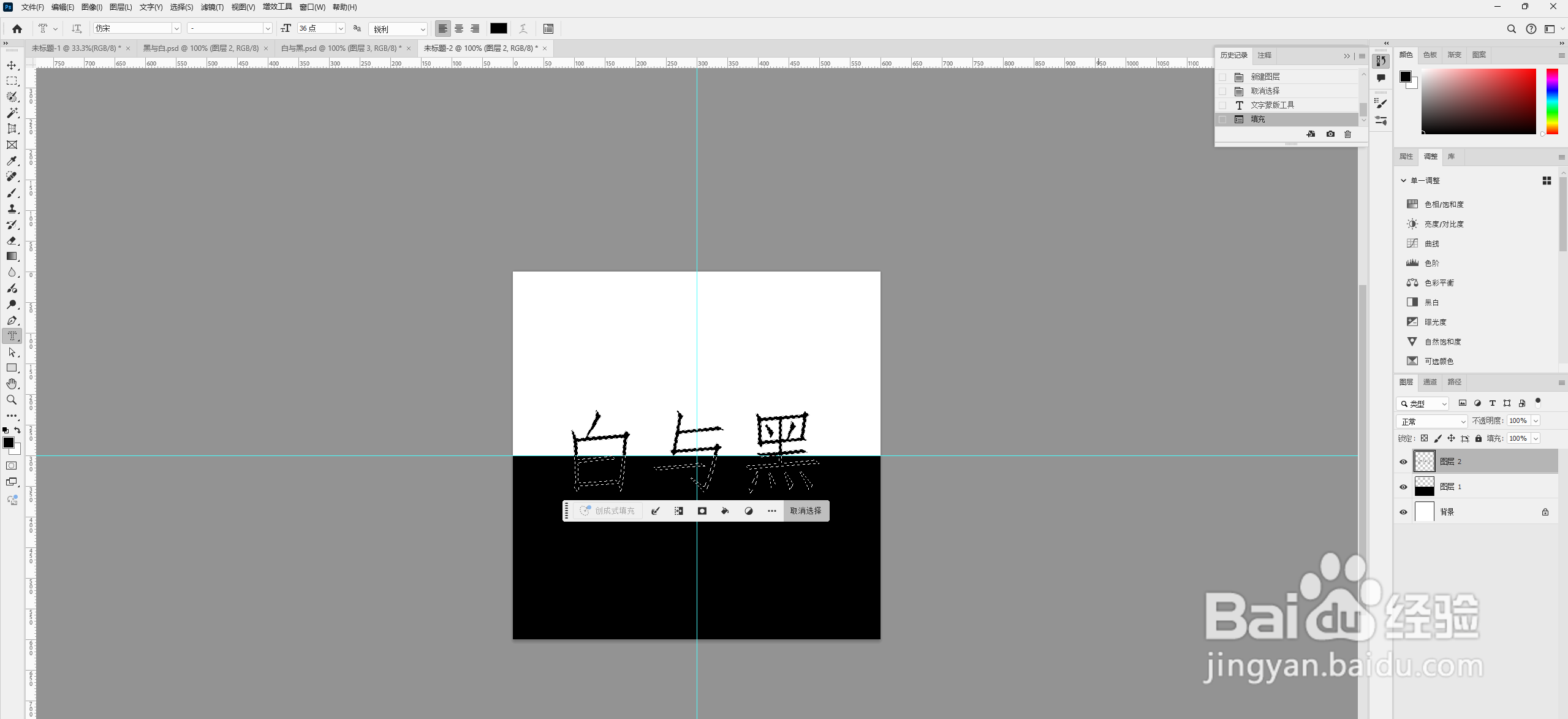This screenshot has width=1568, height=719.
Task: Enable lock transparent pixels for the layer
Action: 1423,438
